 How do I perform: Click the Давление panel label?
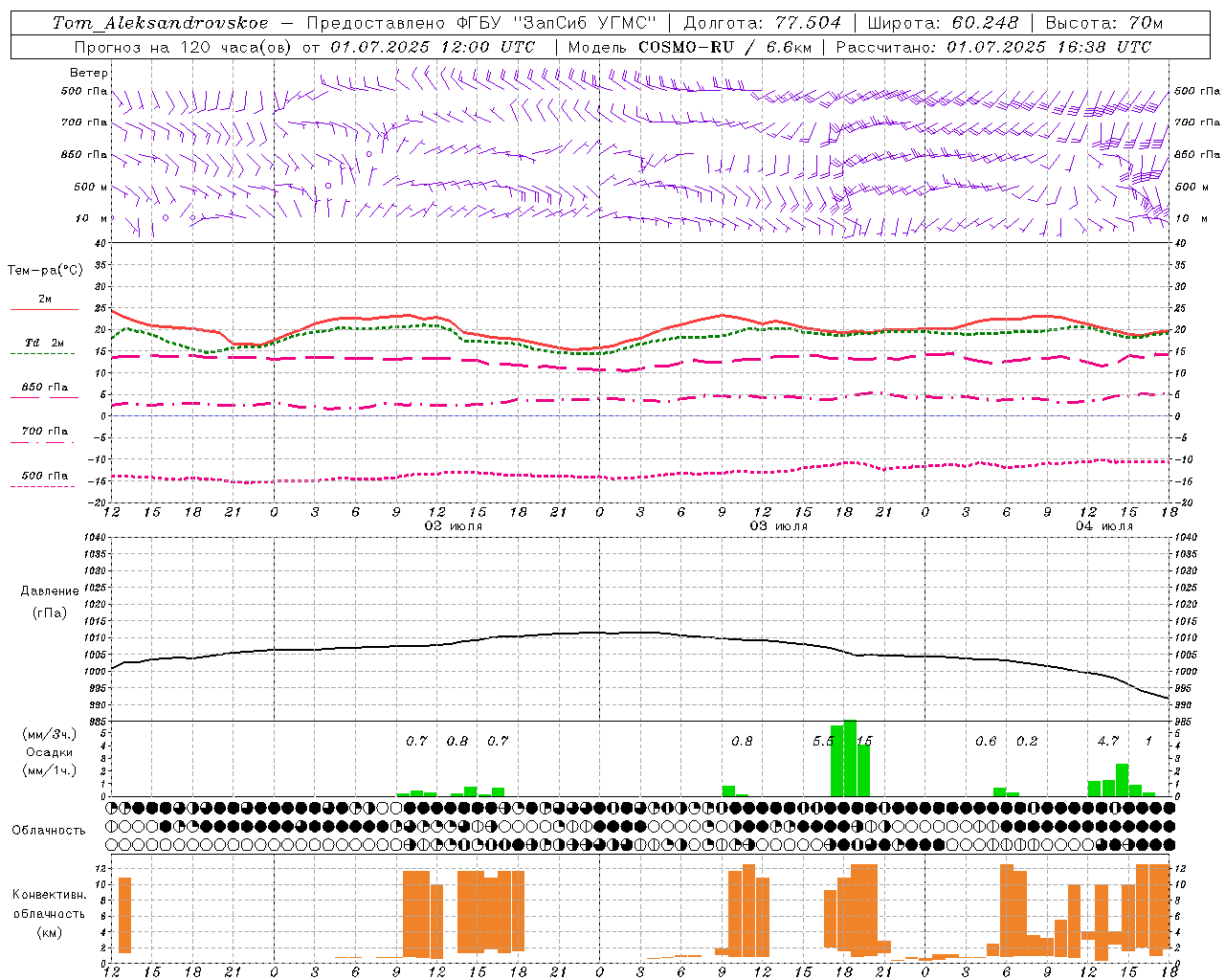[x=50, y=591]
